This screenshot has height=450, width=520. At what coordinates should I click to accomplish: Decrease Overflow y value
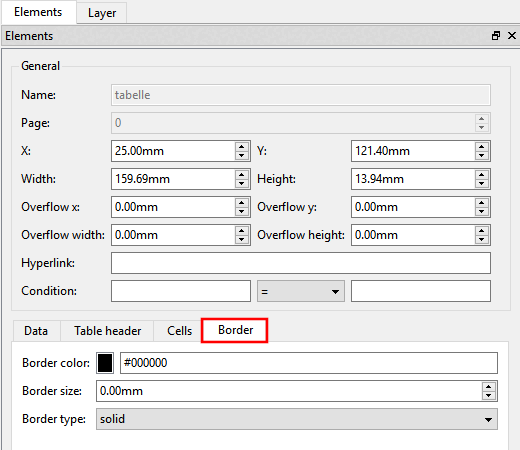(x=481, y=211)
